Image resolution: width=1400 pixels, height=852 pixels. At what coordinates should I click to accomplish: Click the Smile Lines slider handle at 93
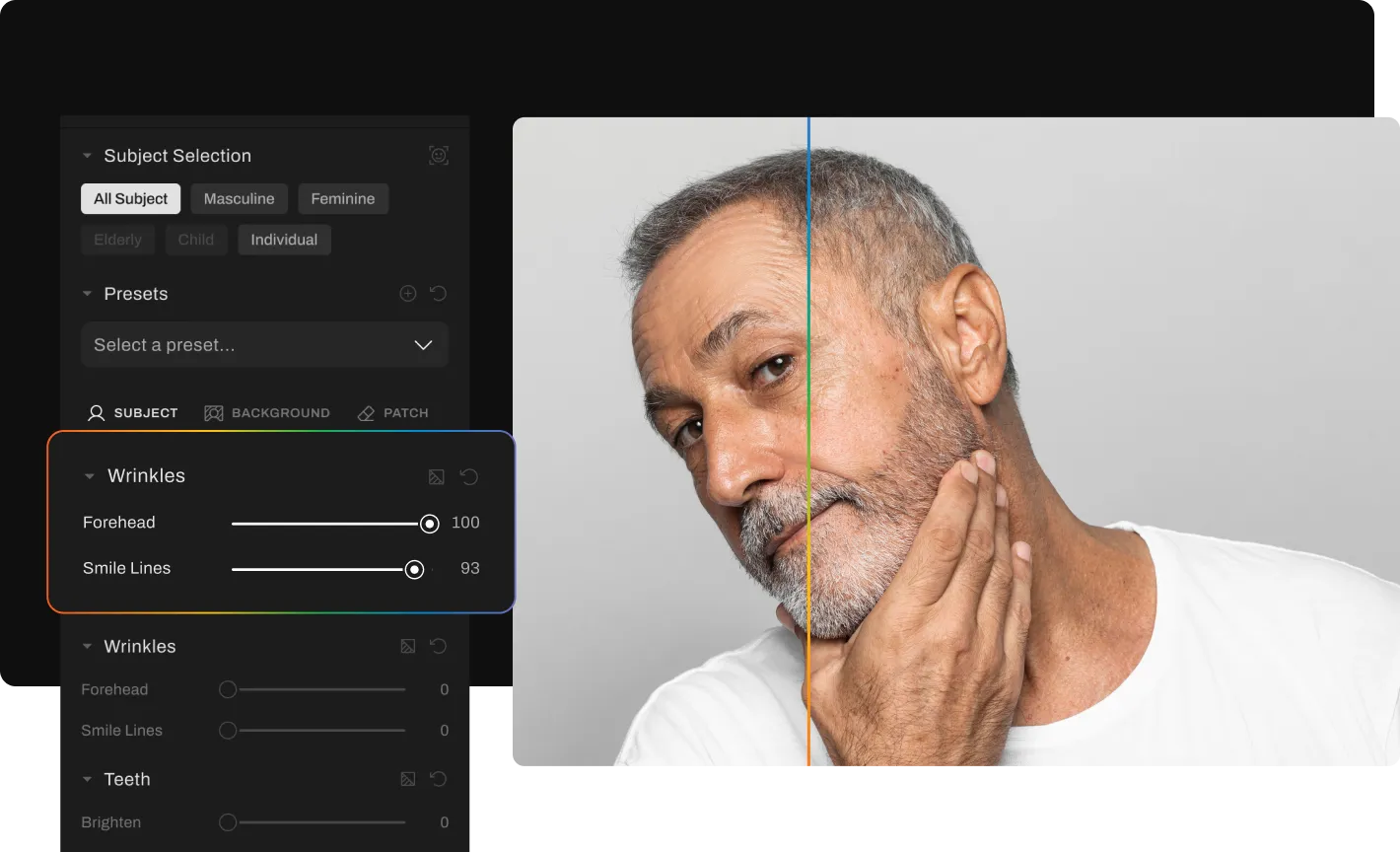415,569
